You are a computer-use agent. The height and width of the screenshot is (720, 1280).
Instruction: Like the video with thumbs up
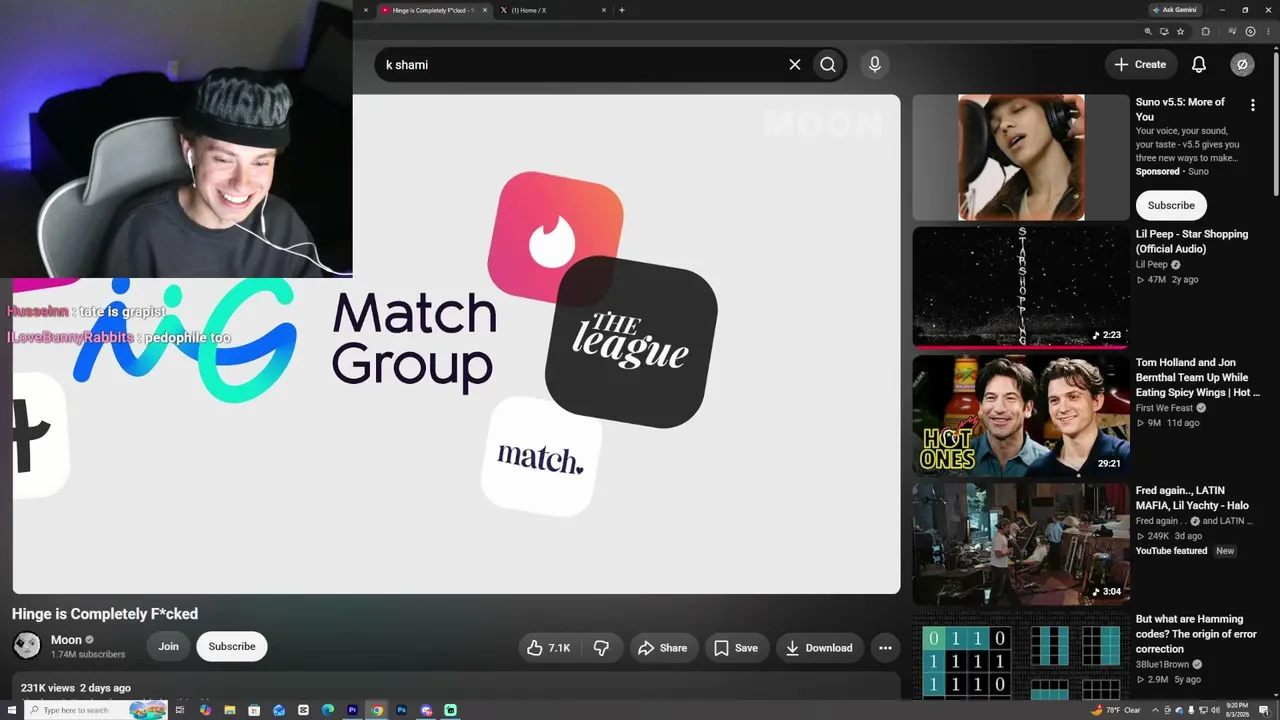(x=548, y=648)
